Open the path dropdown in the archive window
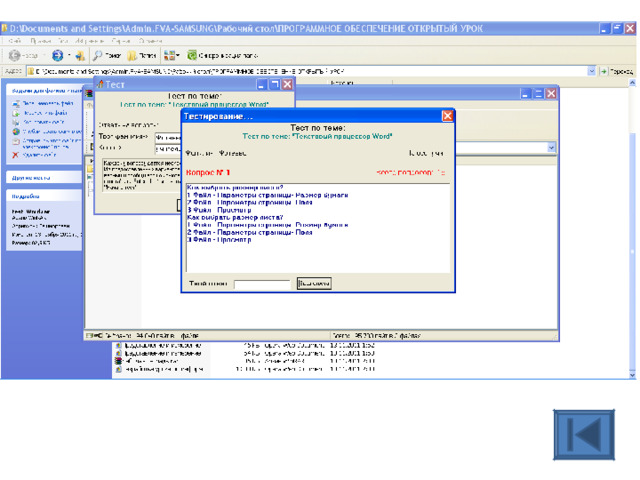 click(x=551, y=147)
